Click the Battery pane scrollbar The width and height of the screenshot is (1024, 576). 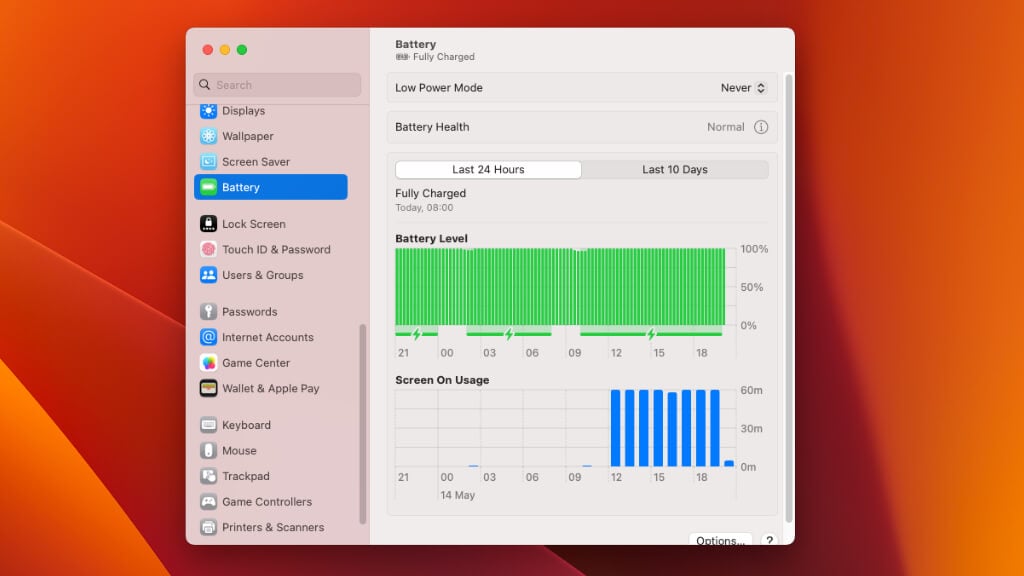788,298
